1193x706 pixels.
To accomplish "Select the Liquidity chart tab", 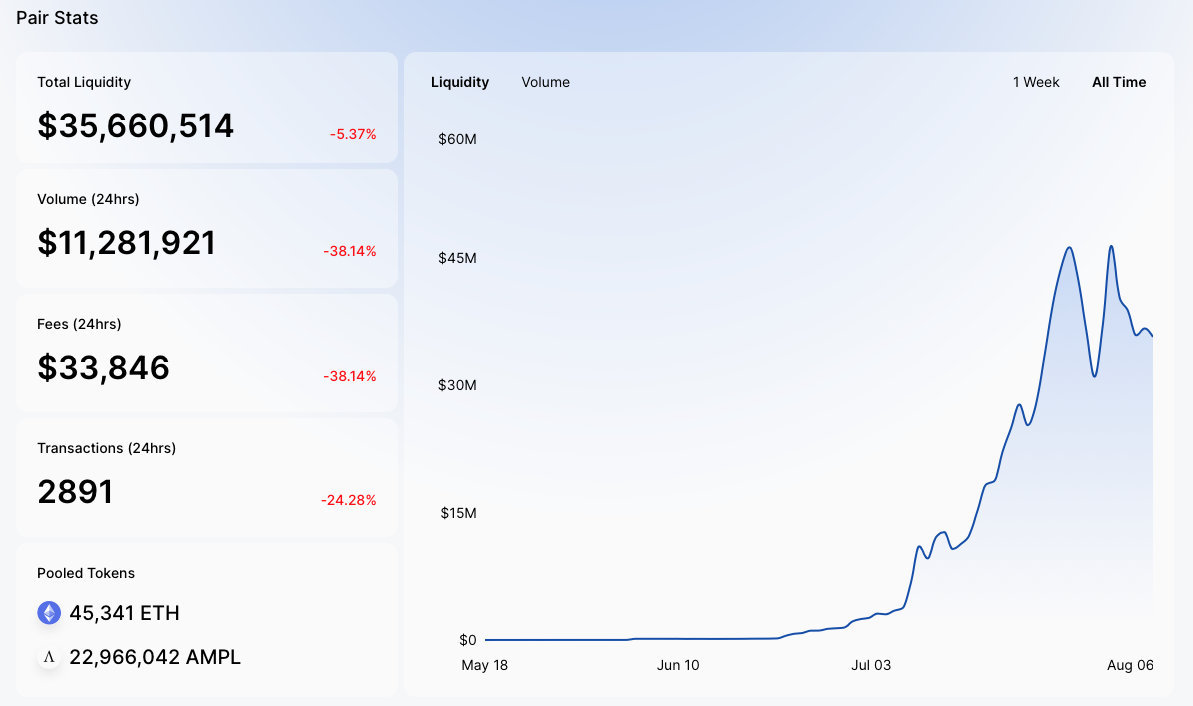I will coord(460,82).
